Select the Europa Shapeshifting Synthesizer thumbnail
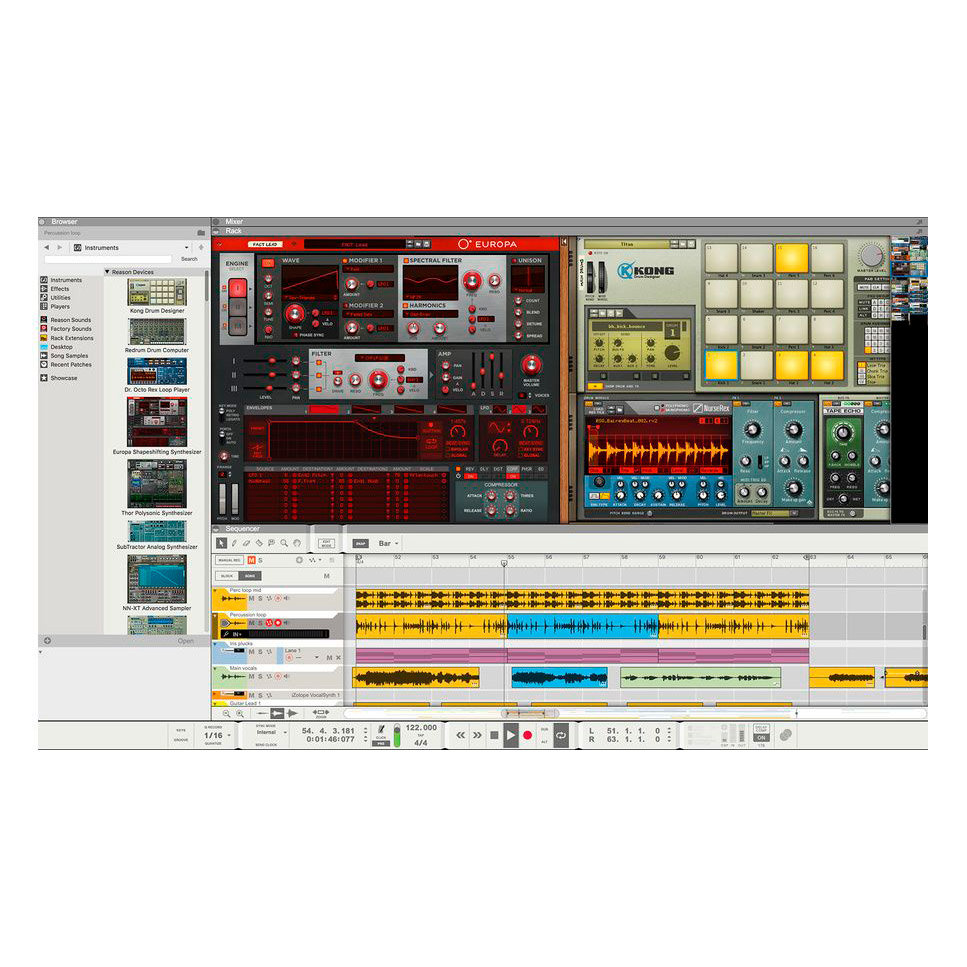967x967 pixels. 157,422
